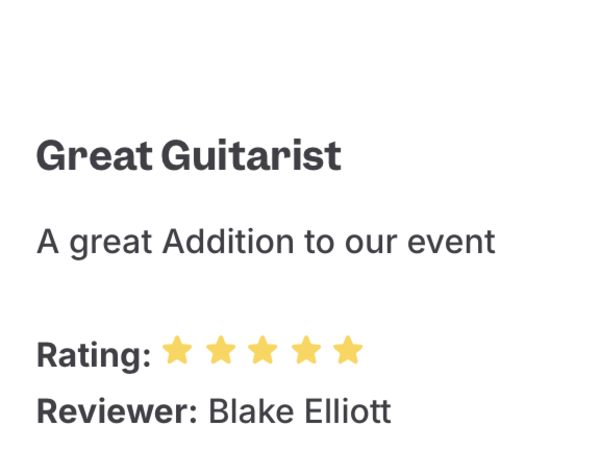Viewport: 600px width, 450px height.
Task: Click the word Guitarist in the heading
Action: [x=251, y=155]
